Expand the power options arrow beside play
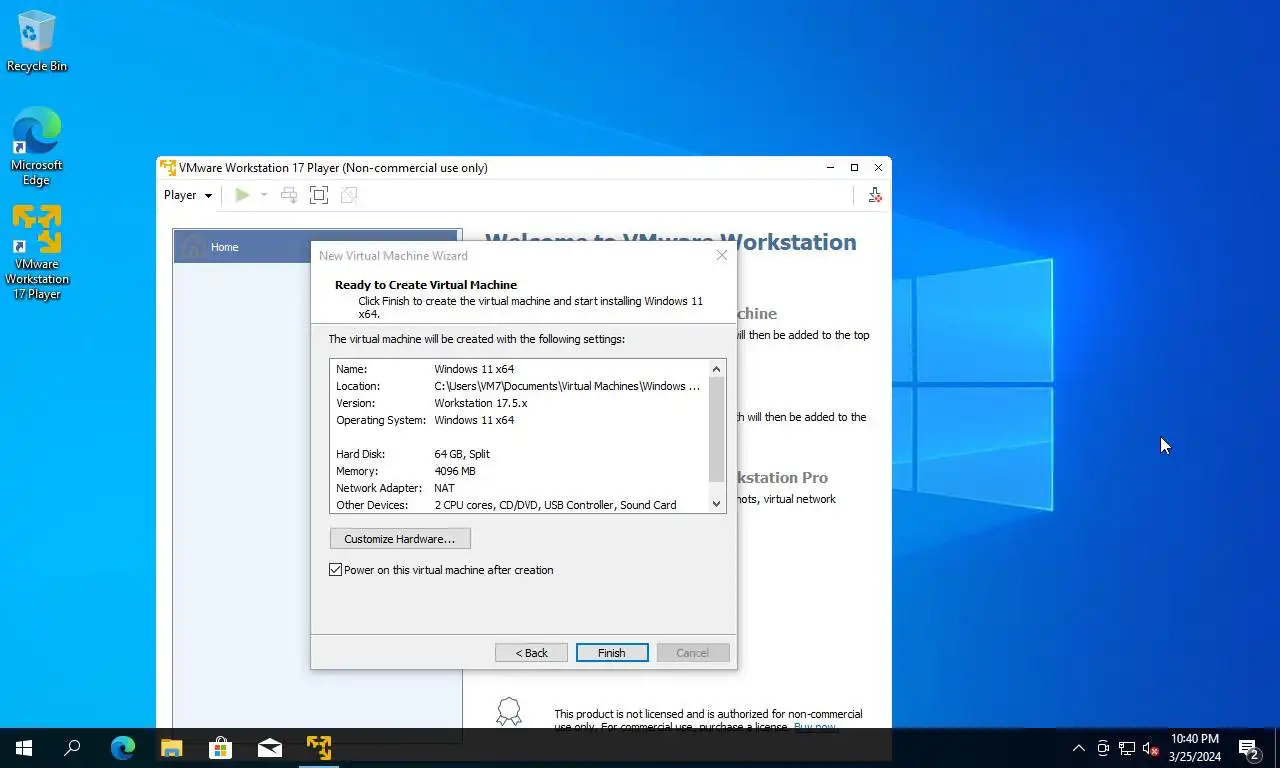 pyautogui.click(x=264, y=195)
